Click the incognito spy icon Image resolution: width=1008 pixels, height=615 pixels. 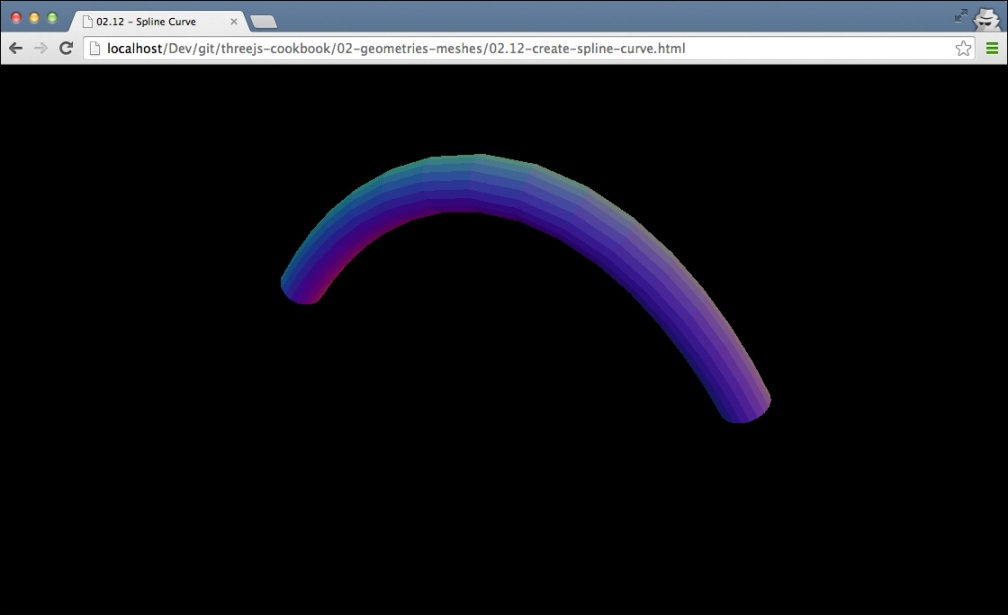(986, 18)
